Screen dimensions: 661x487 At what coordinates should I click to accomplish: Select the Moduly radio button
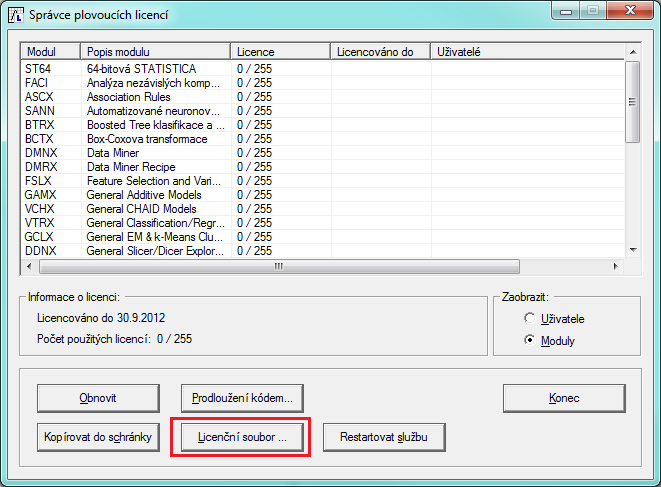[529, 340]
